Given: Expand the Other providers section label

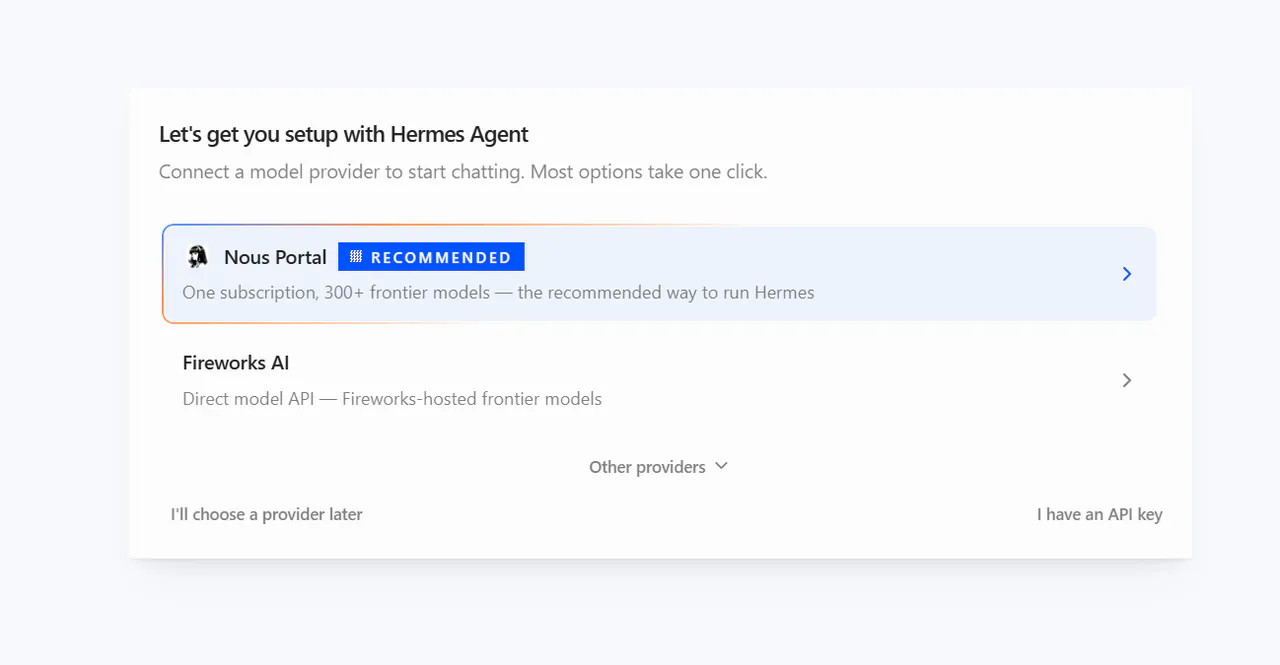Looking at the screenshot, I should pyautogui.click(x=647, y=467).
